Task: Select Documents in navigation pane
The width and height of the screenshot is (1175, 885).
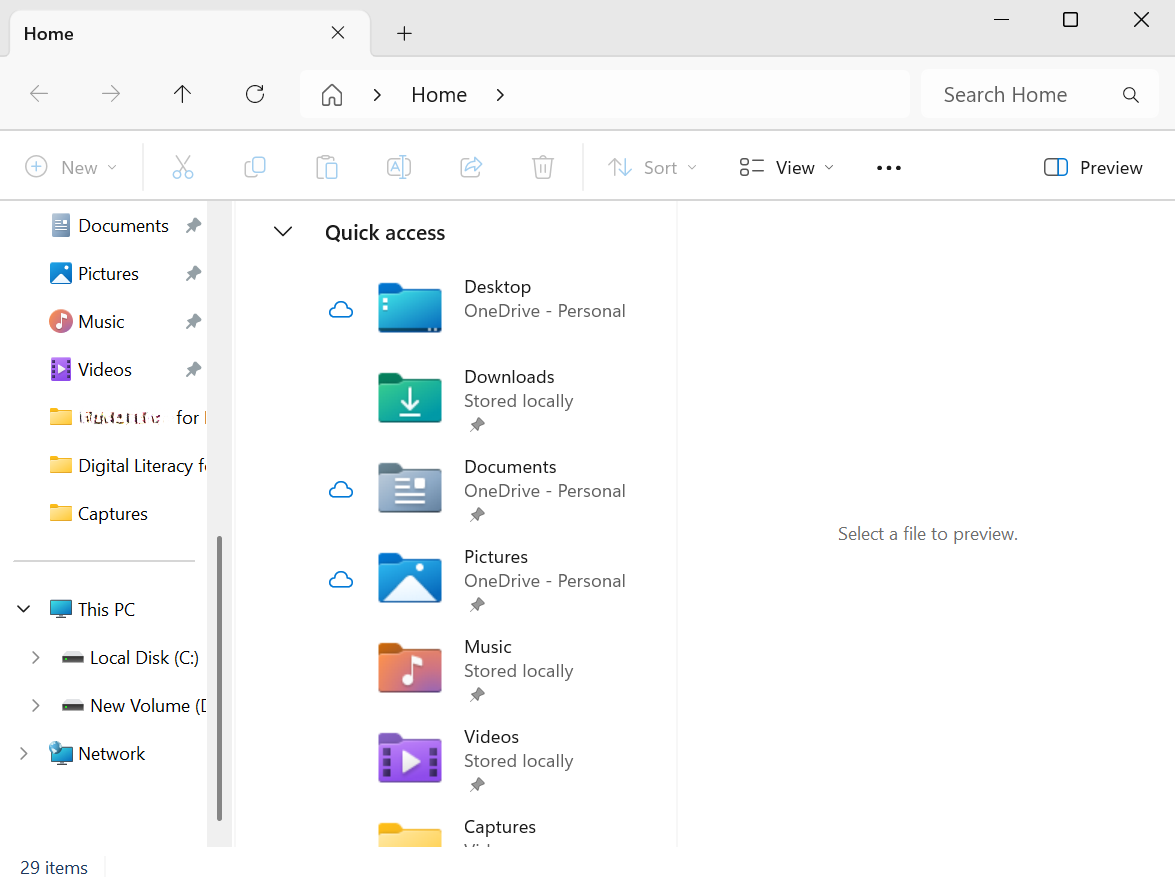Action: [x=124, y=226]
